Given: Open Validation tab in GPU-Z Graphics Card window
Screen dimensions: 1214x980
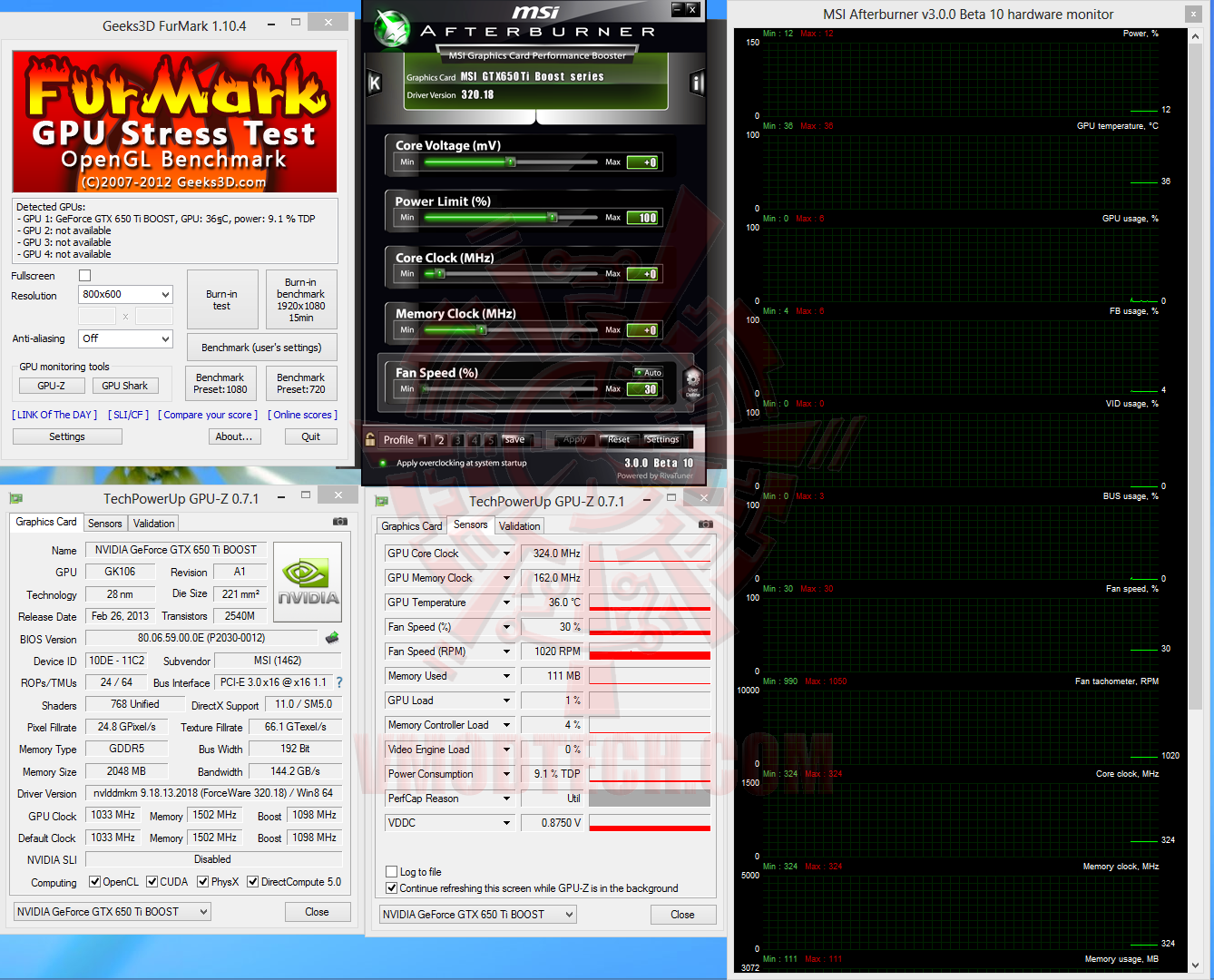Looking at the screenshot, I should point(154,524).
